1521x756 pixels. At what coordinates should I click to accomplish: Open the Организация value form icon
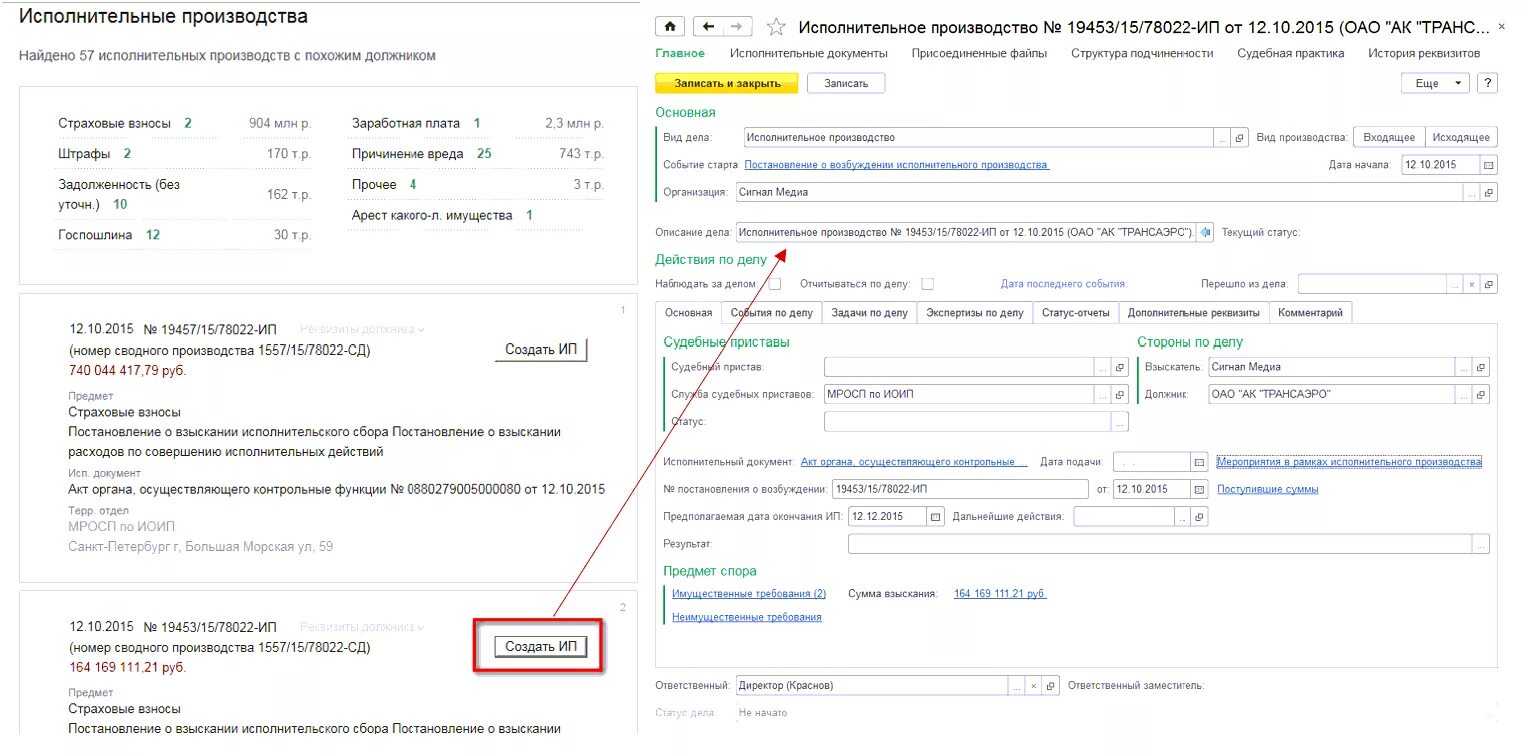pyautogui.click(x=1489, y=192)
